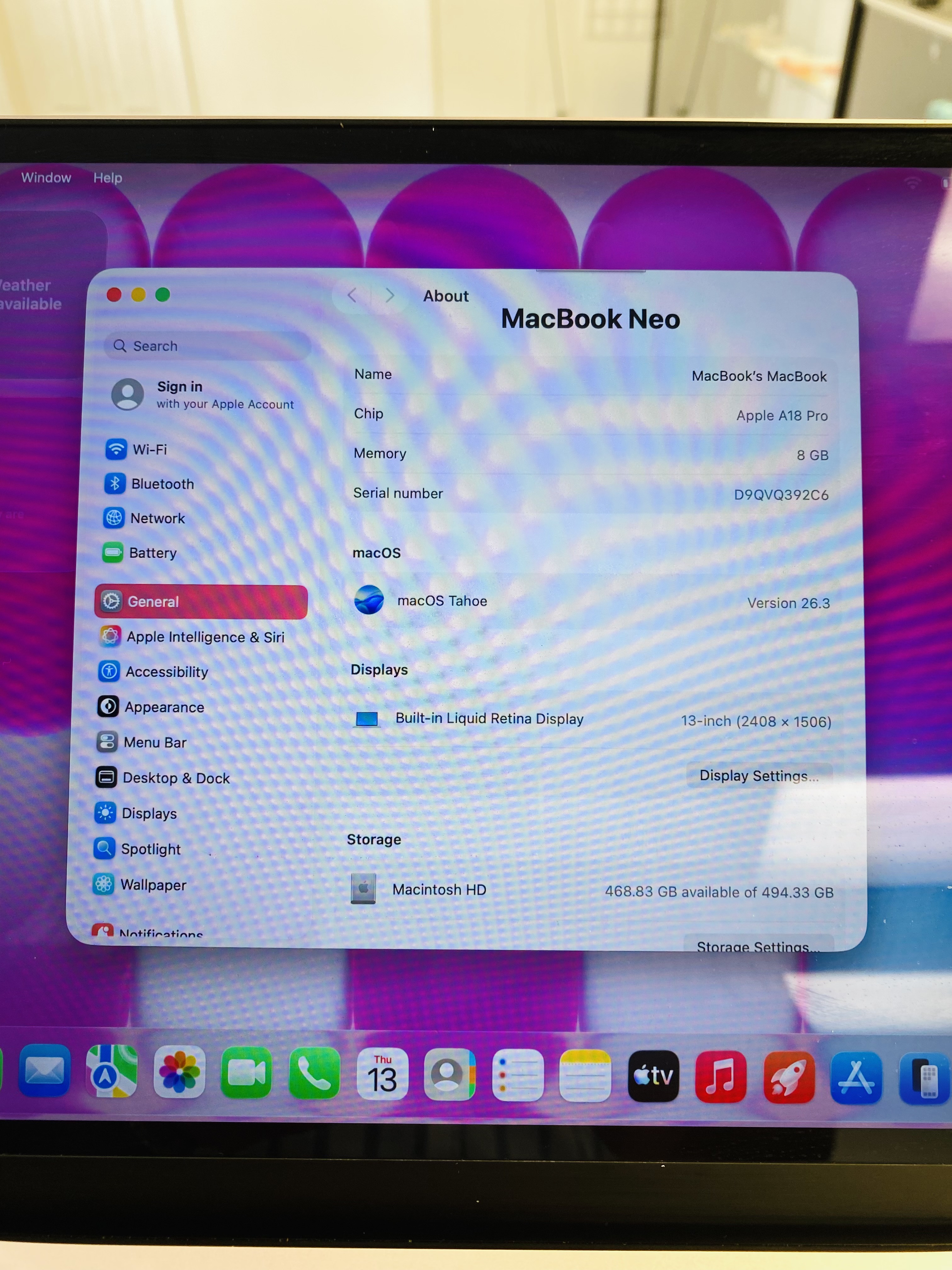Viewport: 952px width, 1270px height.
Task: Launch Mail from the Dock
Action: click(44, 1071)
